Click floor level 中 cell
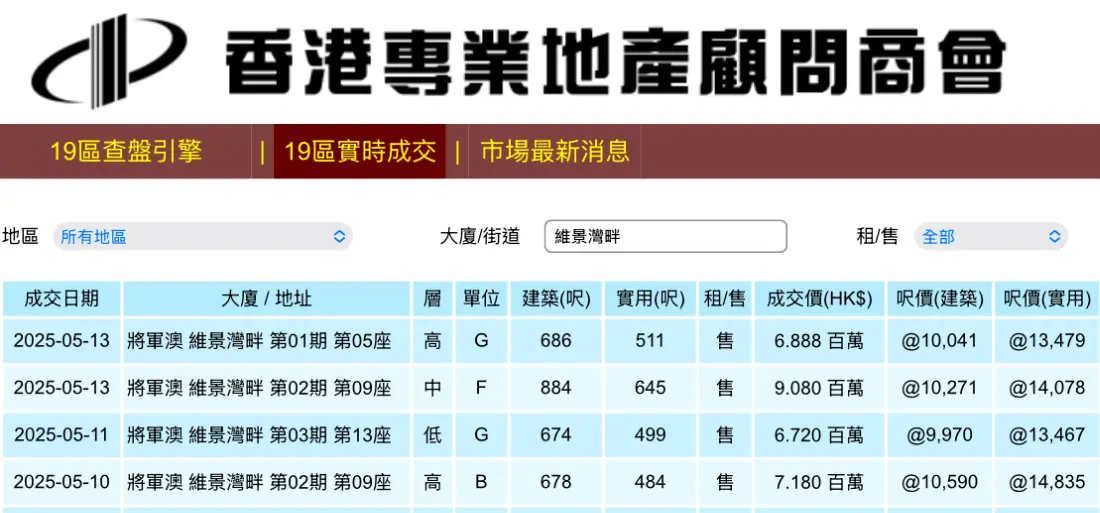The image size is (1100, 513). (x=433, y=388)
